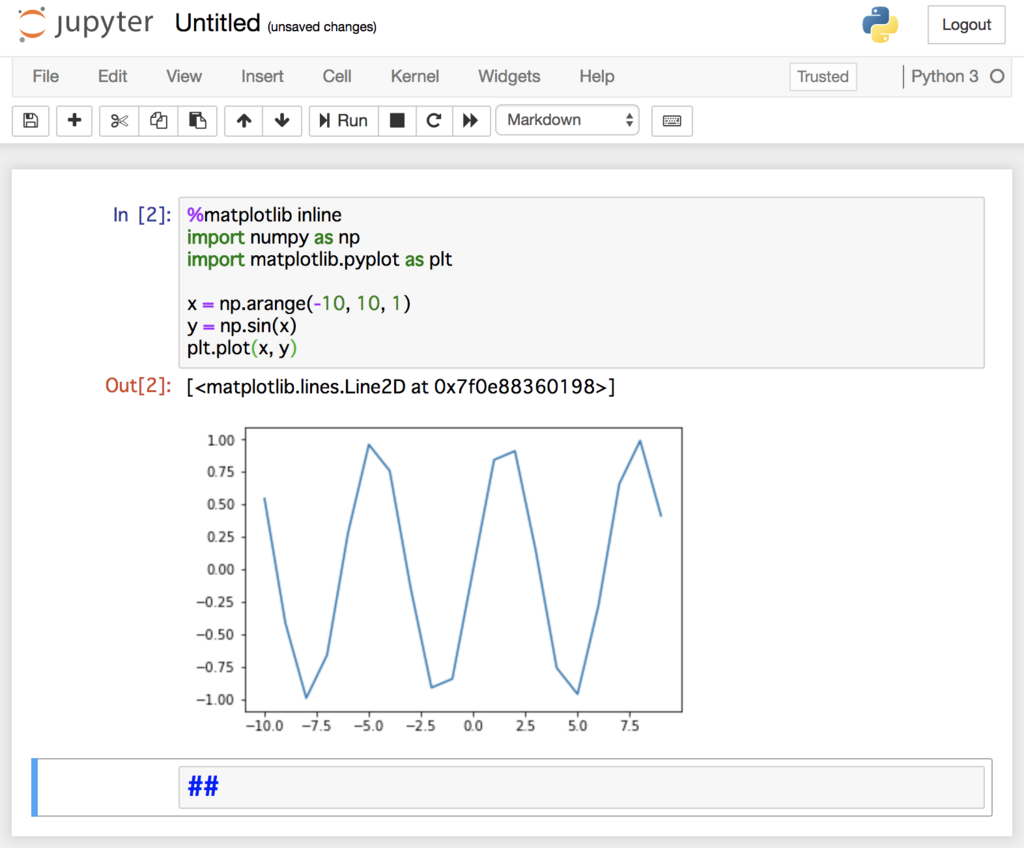This screenshot has height=848, width=1024.
Task: Open the Cell menu
Action: tap(337, 76)
